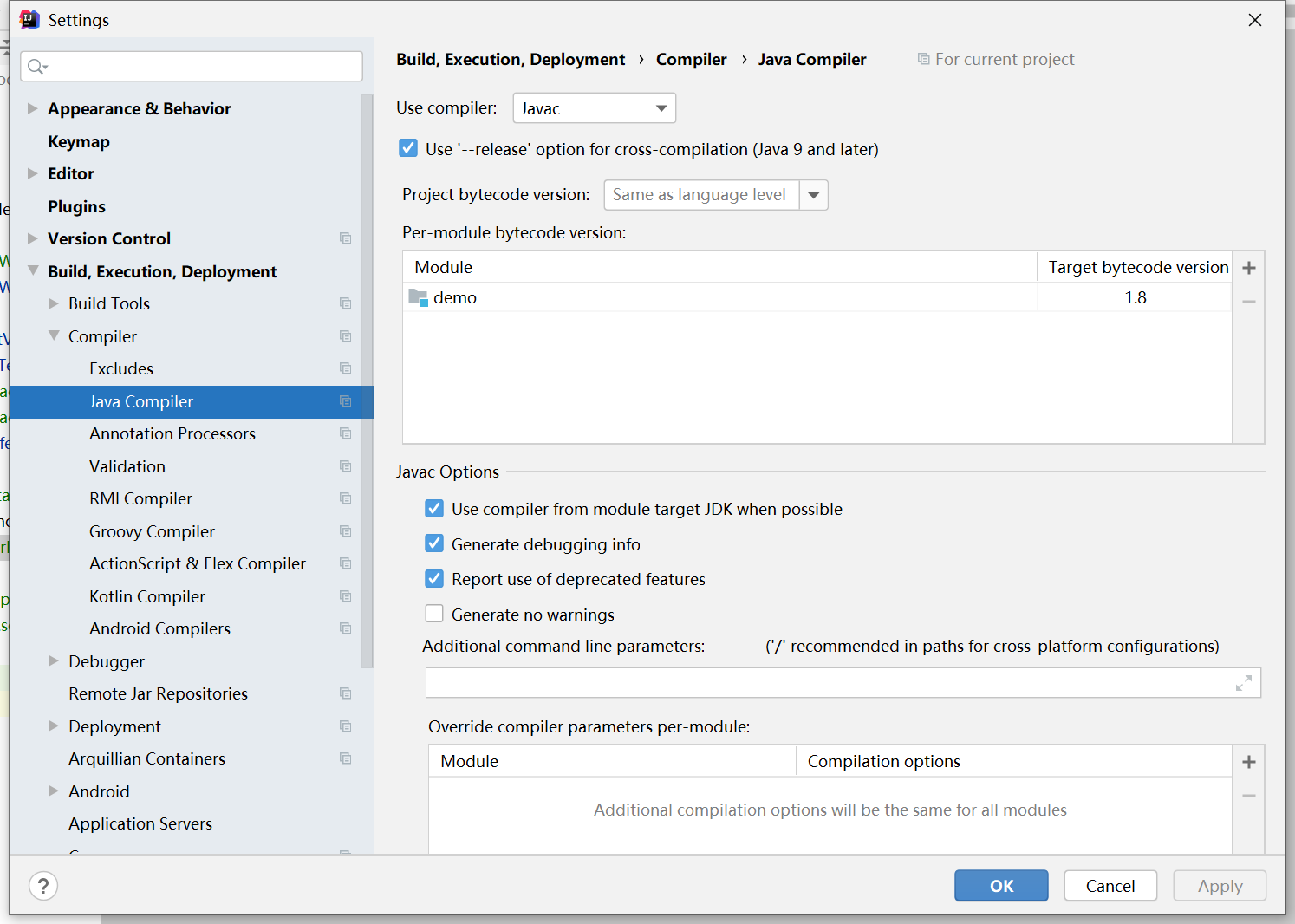Disable Generate debugging info checkbox
Image resolution: width=1295 pixels, height=924 pixels.
coord(434,543)
